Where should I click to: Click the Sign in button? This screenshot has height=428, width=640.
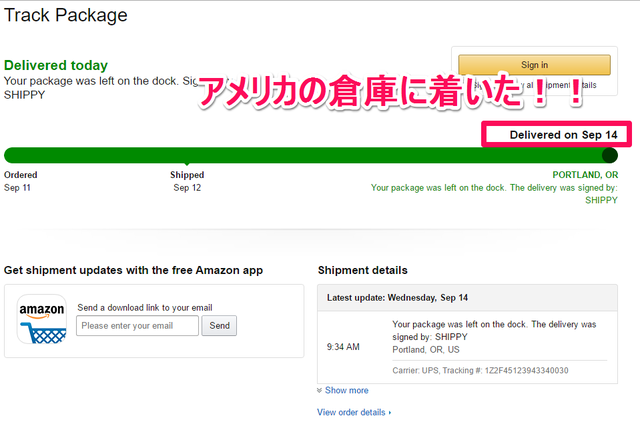pyautogui.click(x=534, y=65)
